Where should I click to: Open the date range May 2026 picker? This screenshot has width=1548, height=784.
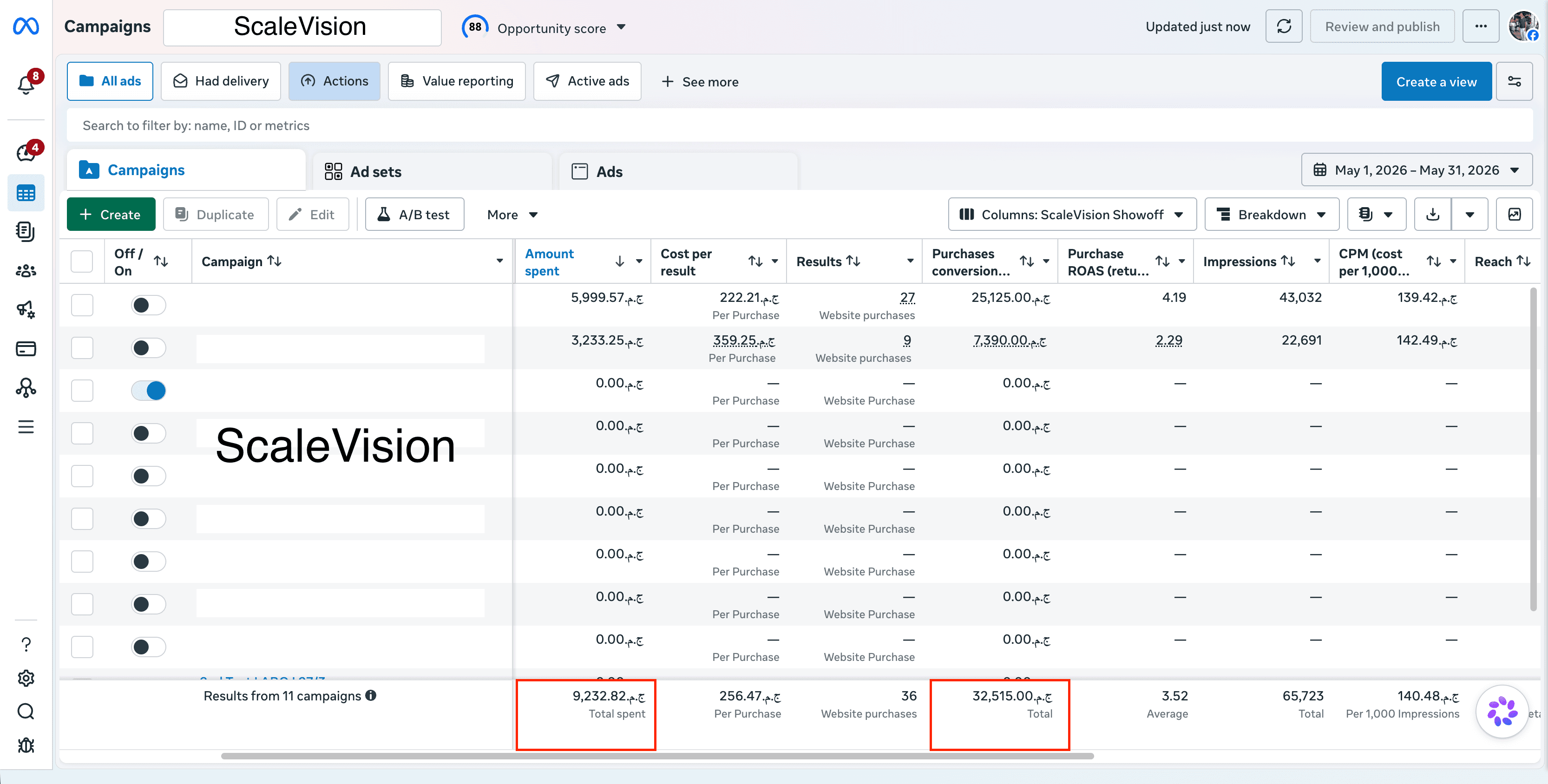tap(1417, 170)
